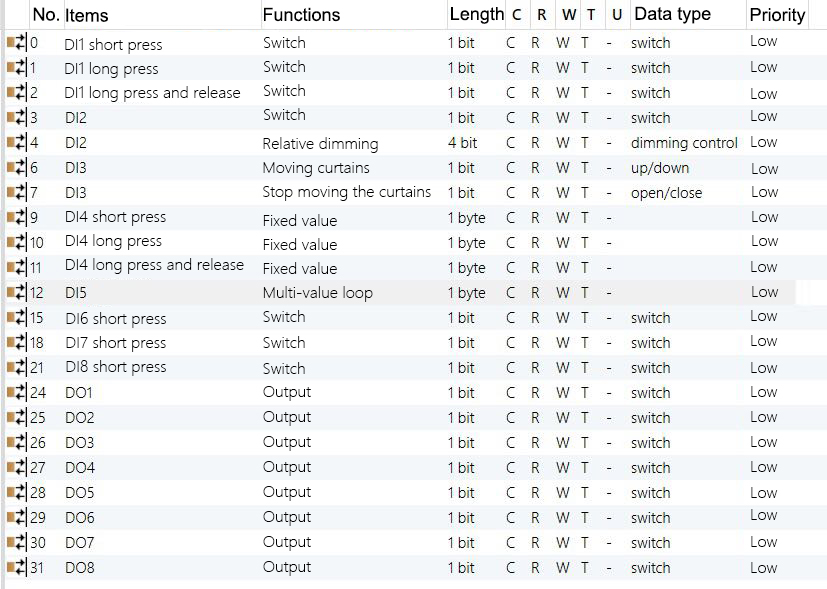Image resolution: width=827 pixels, height=589 pixels.
Task: Click the object icon for row 9
Action: [x=17, y=218]
